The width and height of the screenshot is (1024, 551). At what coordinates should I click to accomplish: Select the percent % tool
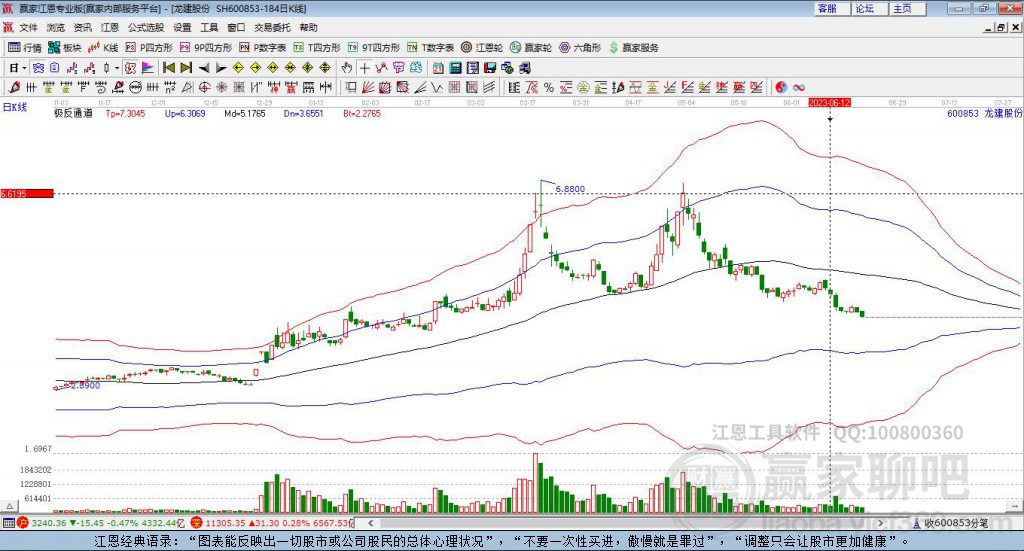[549, 87]
